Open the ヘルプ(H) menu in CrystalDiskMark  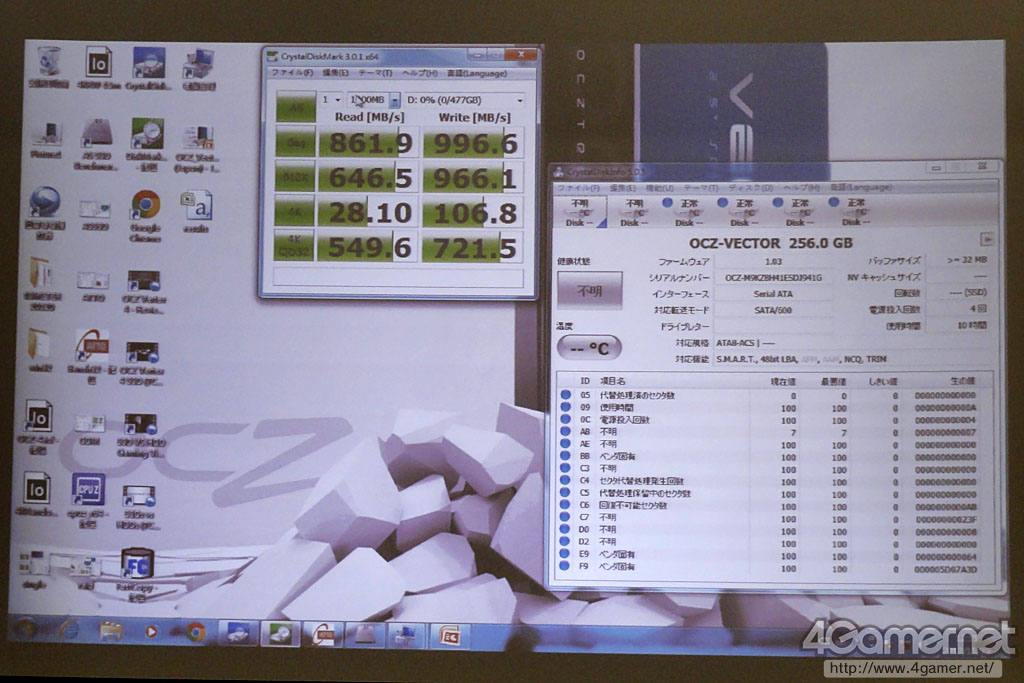tap(419, 73)
